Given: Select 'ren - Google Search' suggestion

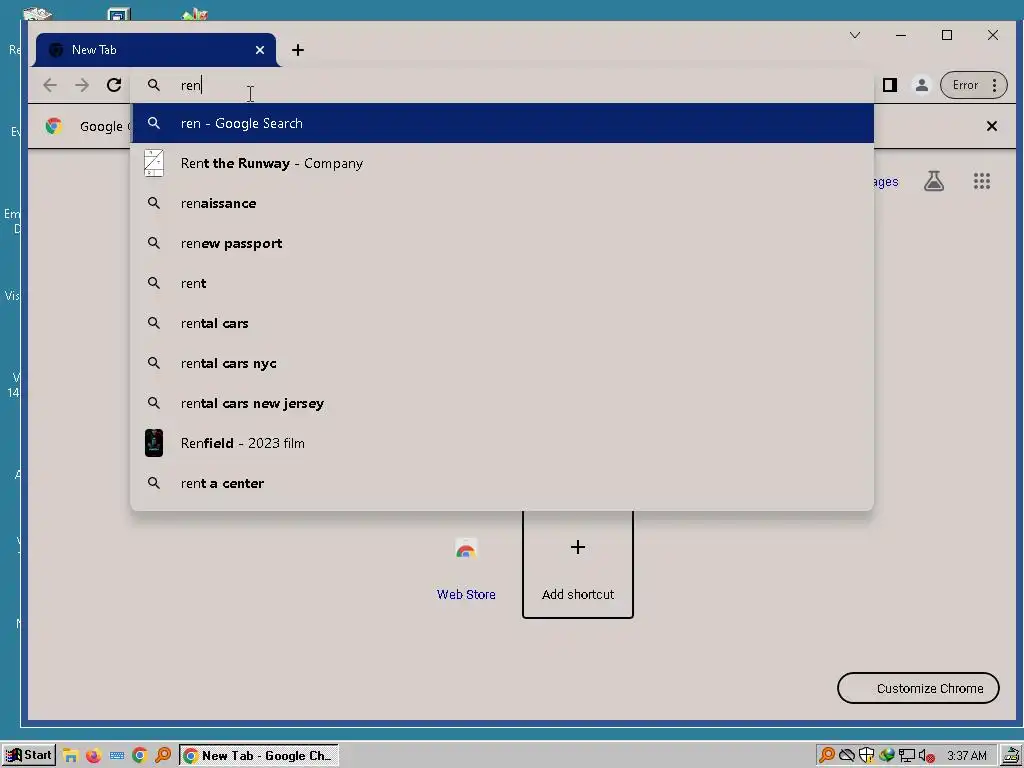Looking at the screenshot, I should click(502, 123).
